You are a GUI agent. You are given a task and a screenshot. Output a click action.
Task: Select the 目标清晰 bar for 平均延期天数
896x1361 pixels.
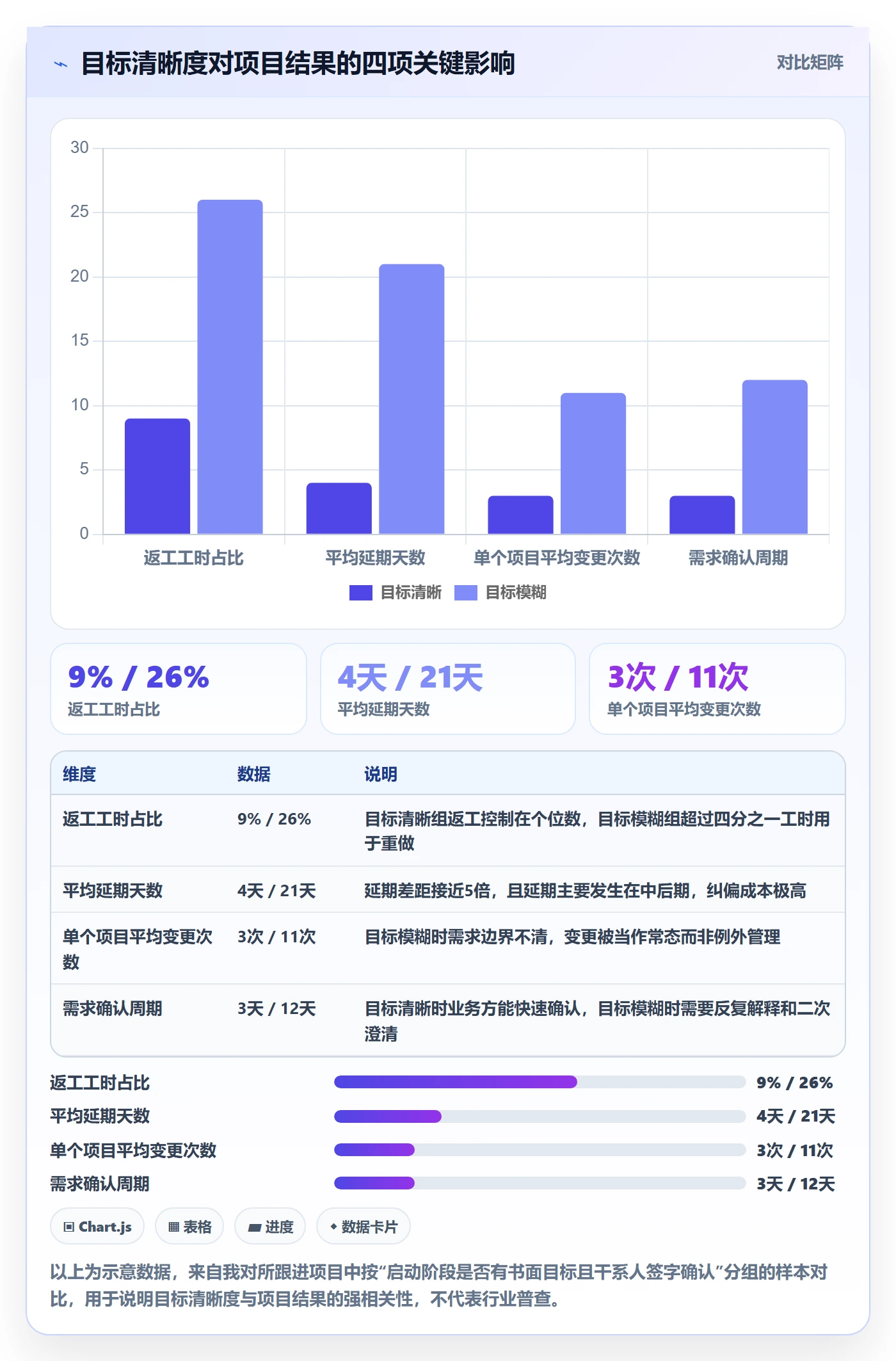point(339,508)
